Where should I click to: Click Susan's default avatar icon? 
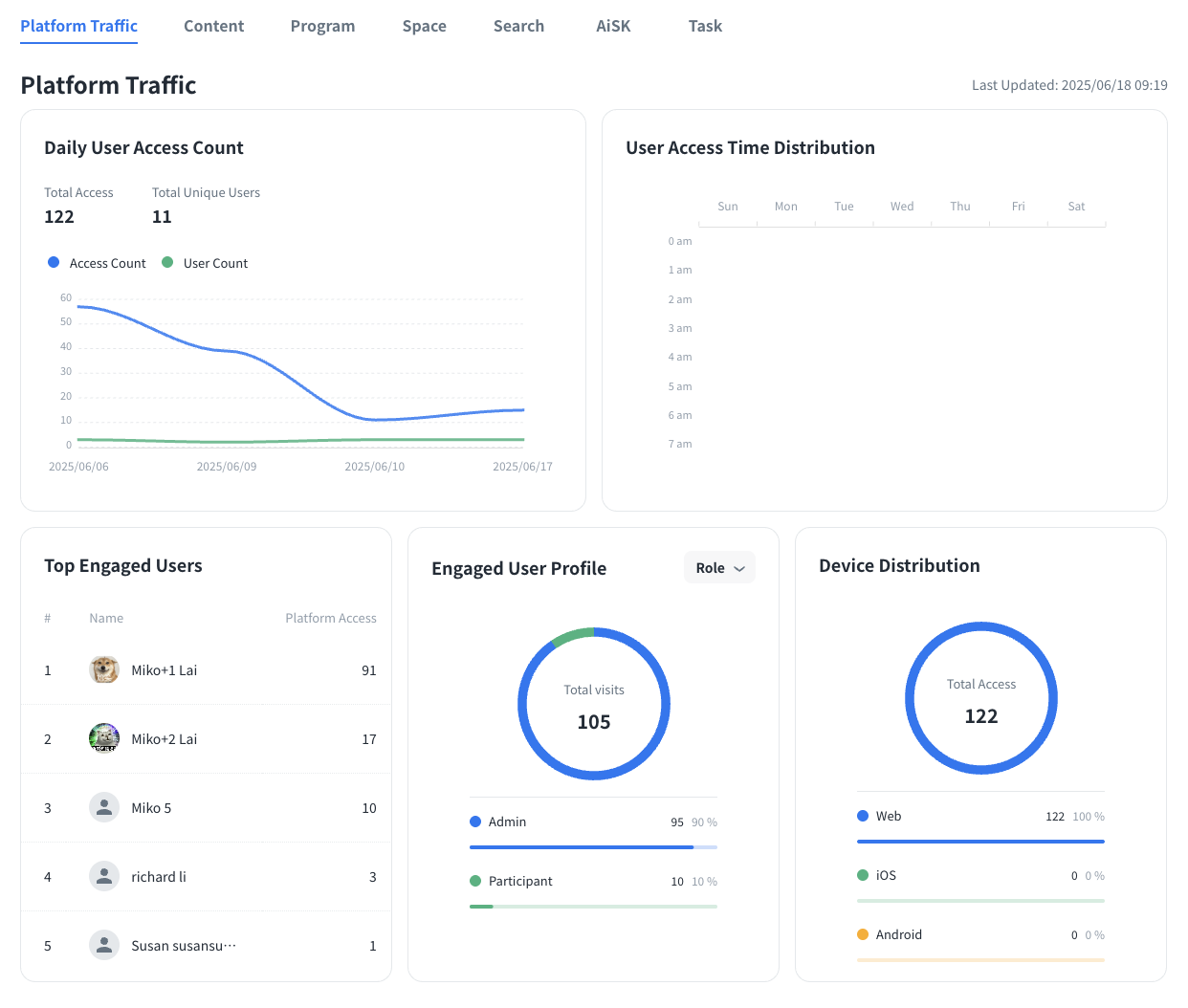click(x=104, y=946)
